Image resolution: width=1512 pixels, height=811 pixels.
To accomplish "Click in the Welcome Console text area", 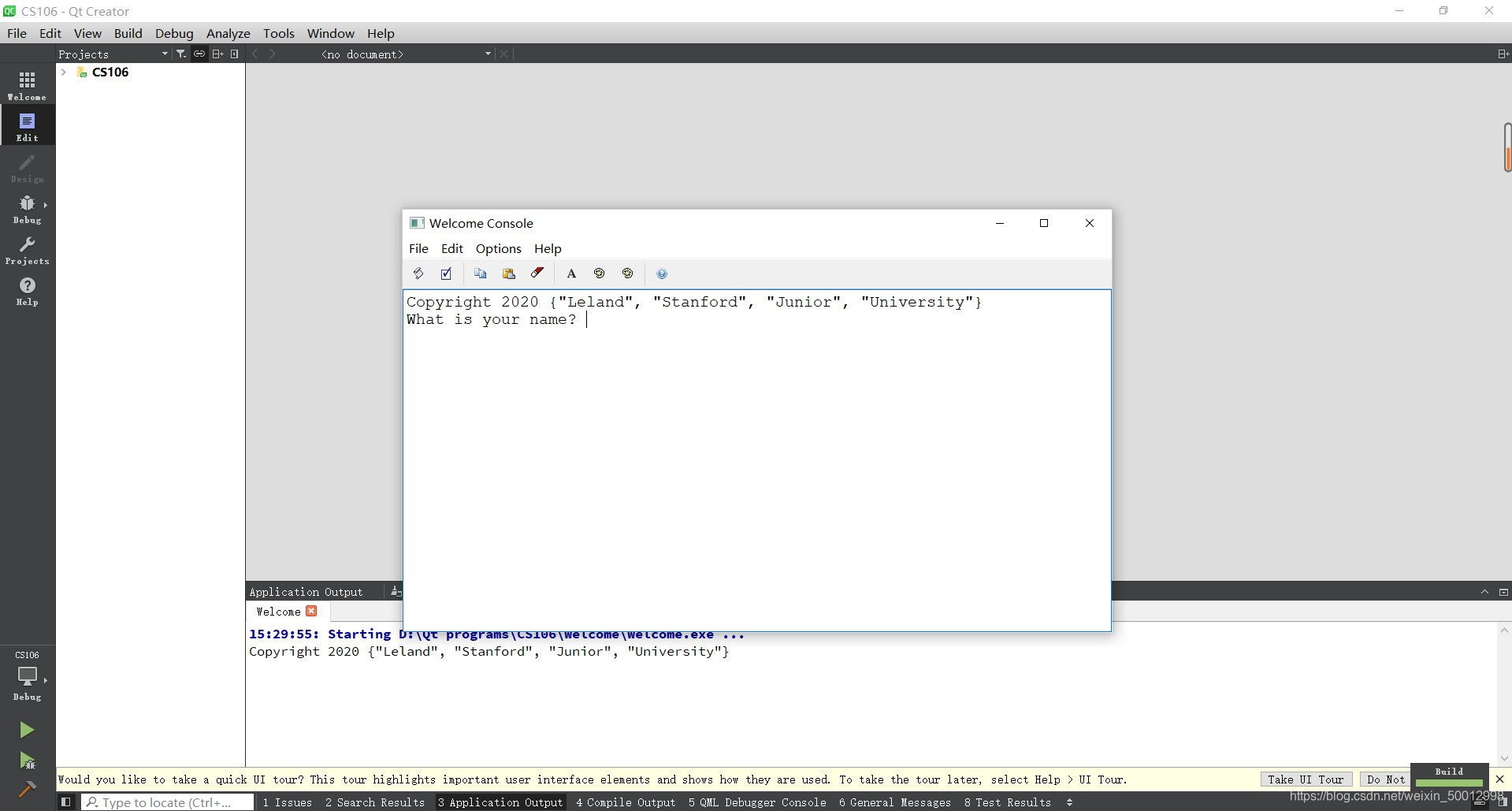I will point(756,460).
